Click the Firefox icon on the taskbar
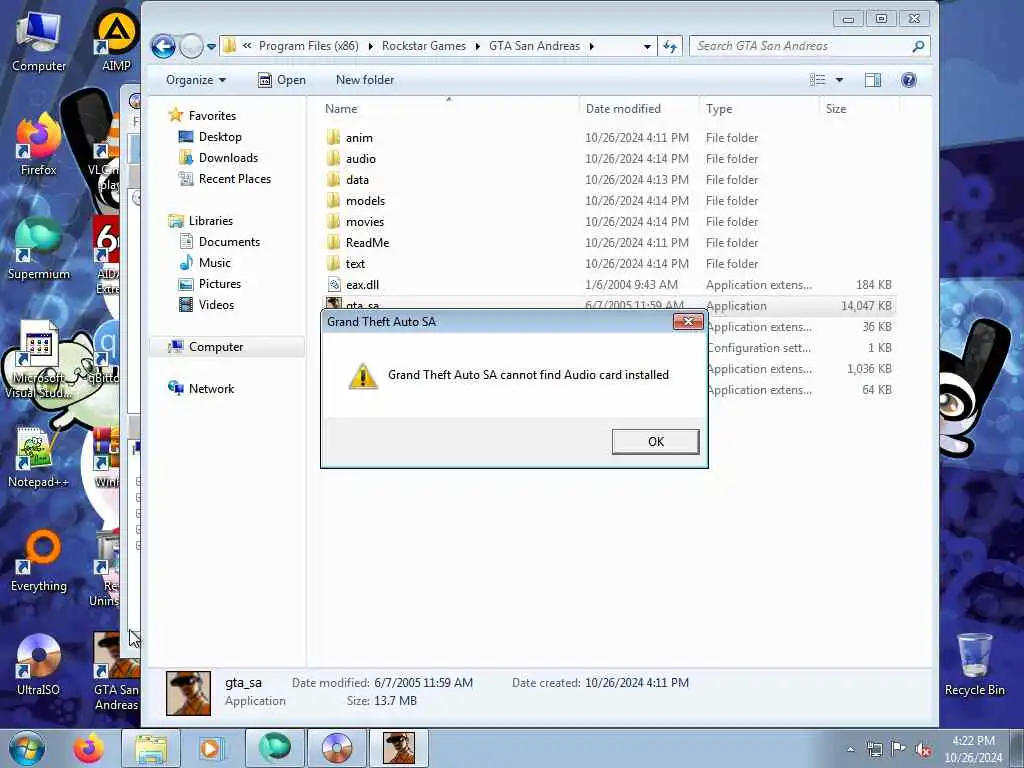 [x=88, y=748]
